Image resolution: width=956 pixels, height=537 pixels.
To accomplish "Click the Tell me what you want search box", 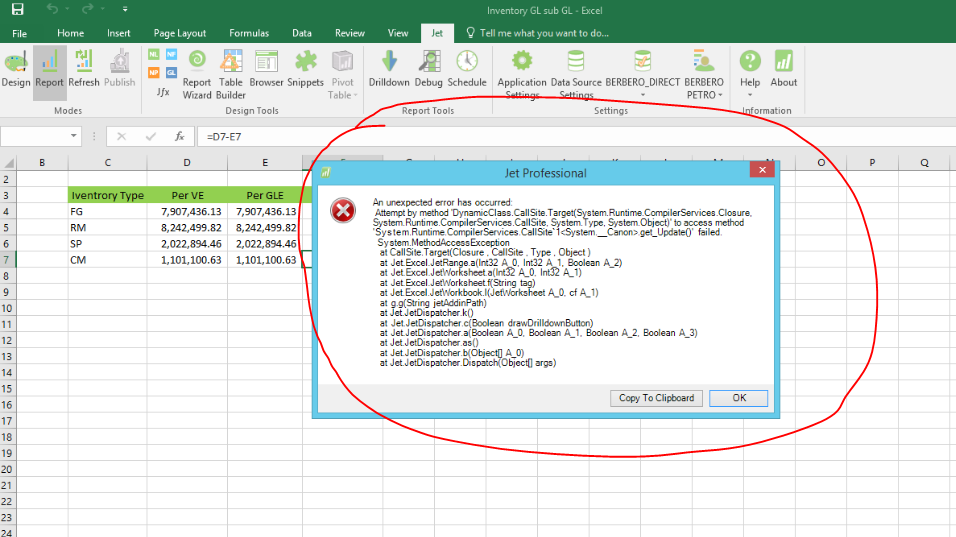I will pyautogui.click(x=538, y=34).
